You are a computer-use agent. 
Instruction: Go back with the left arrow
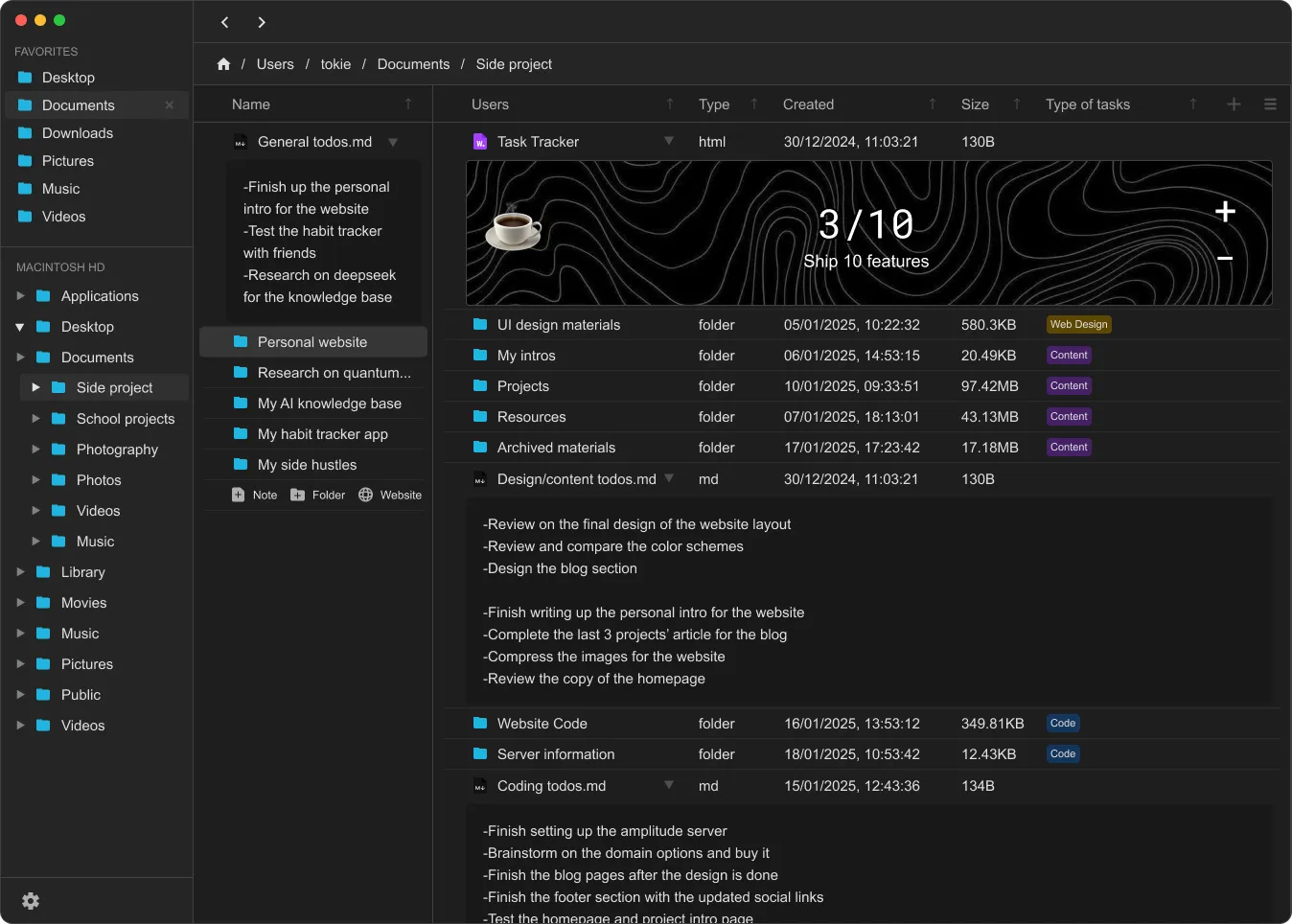(x=225, y=22)
